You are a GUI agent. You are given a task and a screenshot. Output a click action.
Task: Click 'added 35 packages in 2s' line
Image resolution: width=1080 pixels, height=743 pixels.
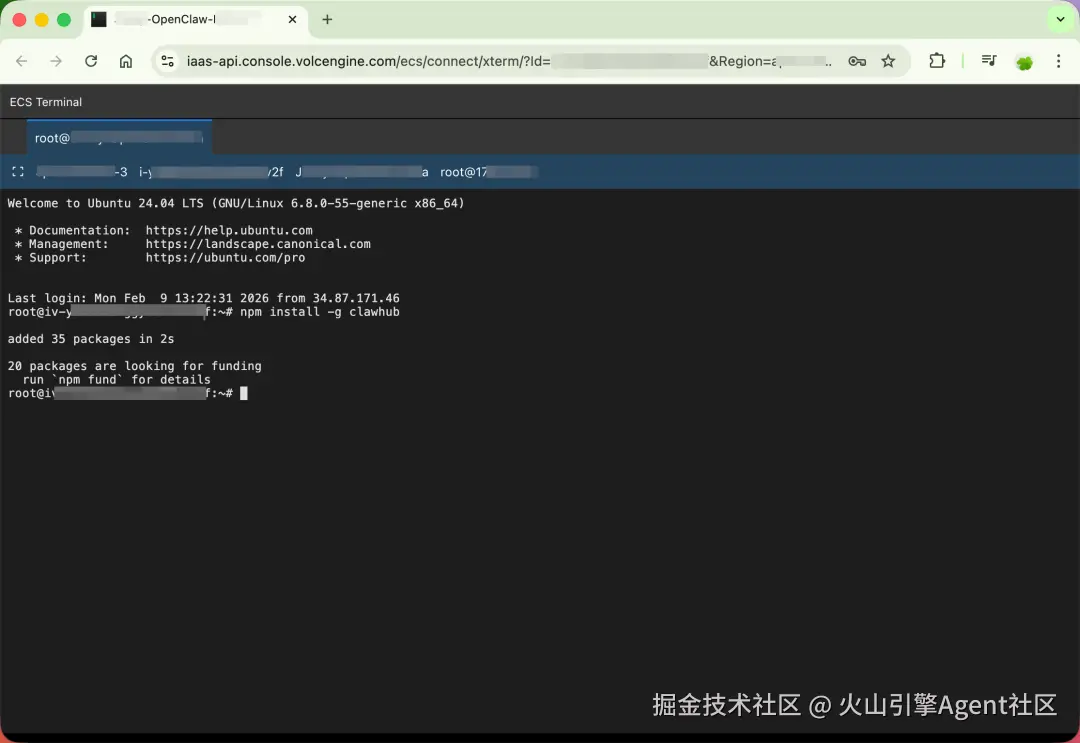pyautogui.click(x=91, y=339)
